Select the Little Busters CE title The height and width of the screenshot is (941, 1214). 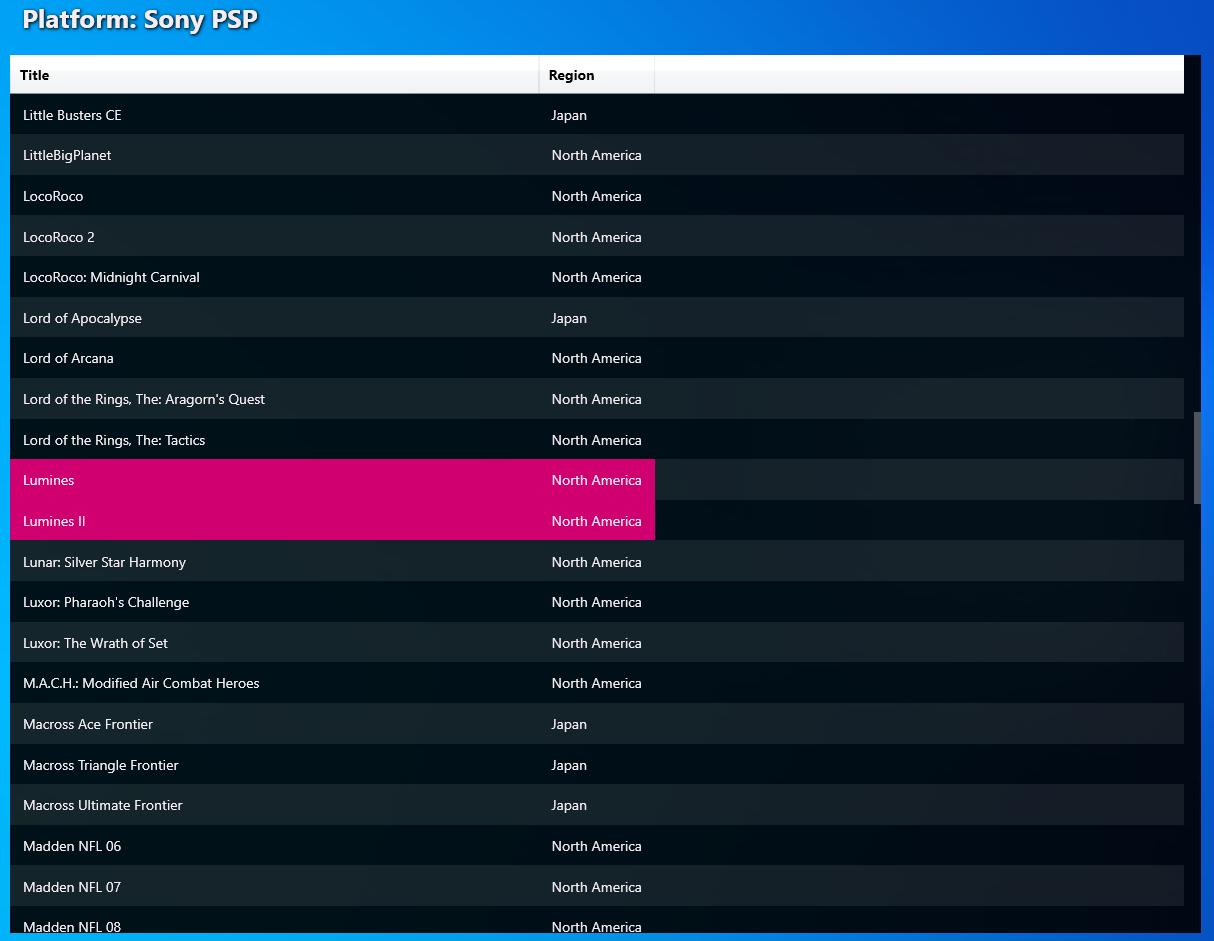coord(72,115)
